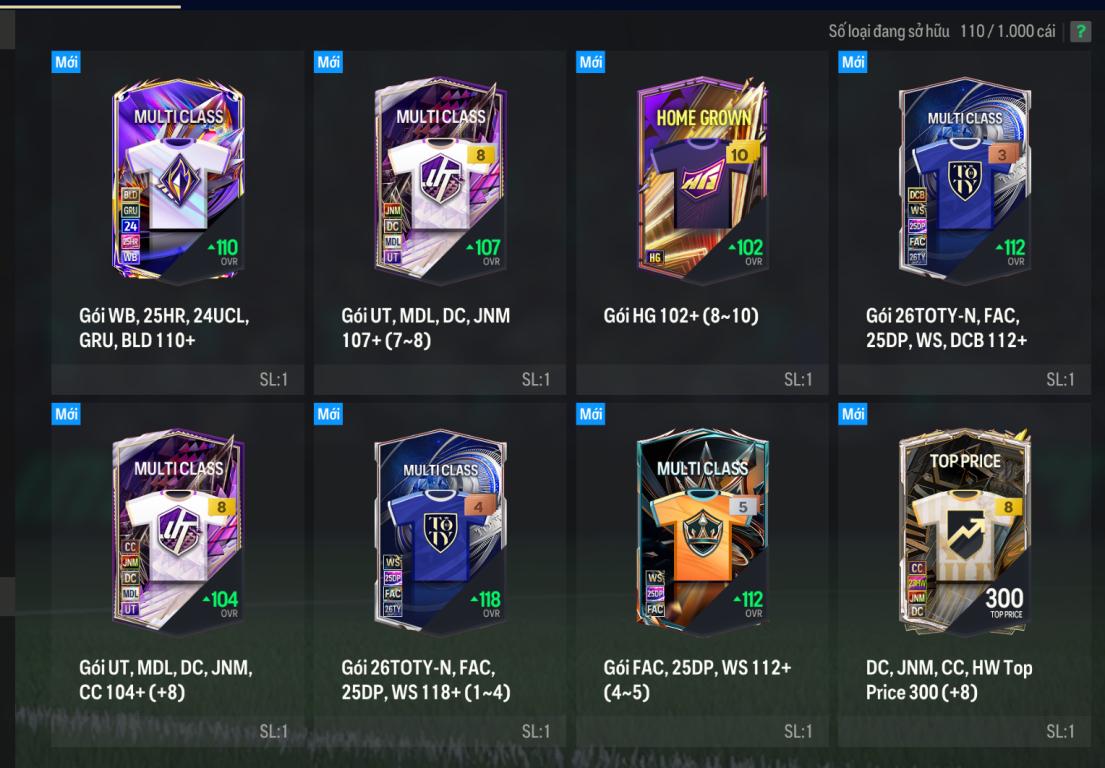Click the Mới badge on the WB 110+ pack
Screen dimensions: 1105x768
tap(66, 62)
